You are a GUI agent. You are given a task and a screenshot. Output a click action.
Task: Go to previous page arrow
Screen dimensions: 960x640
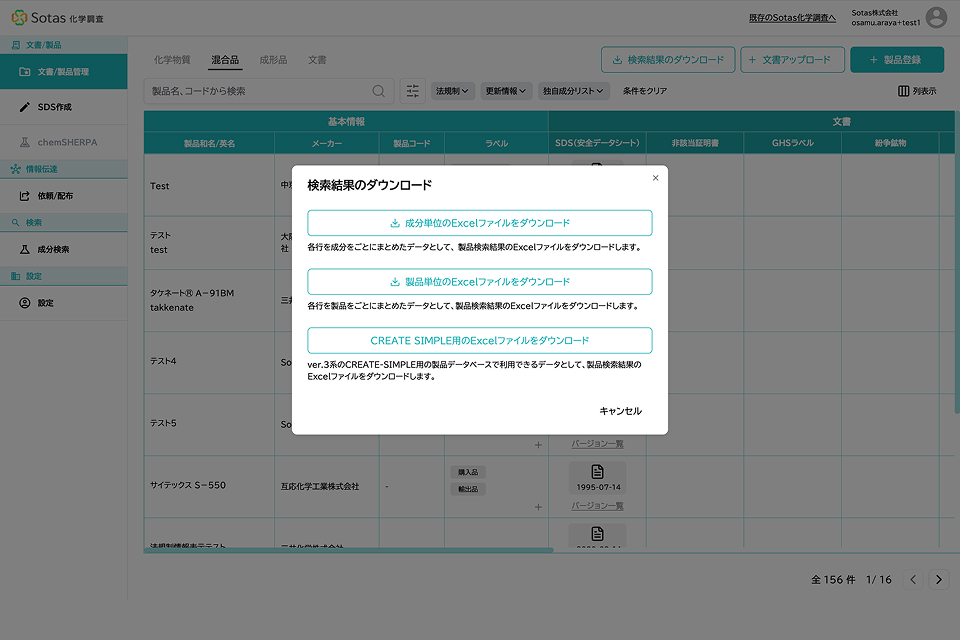click(913, 580)
